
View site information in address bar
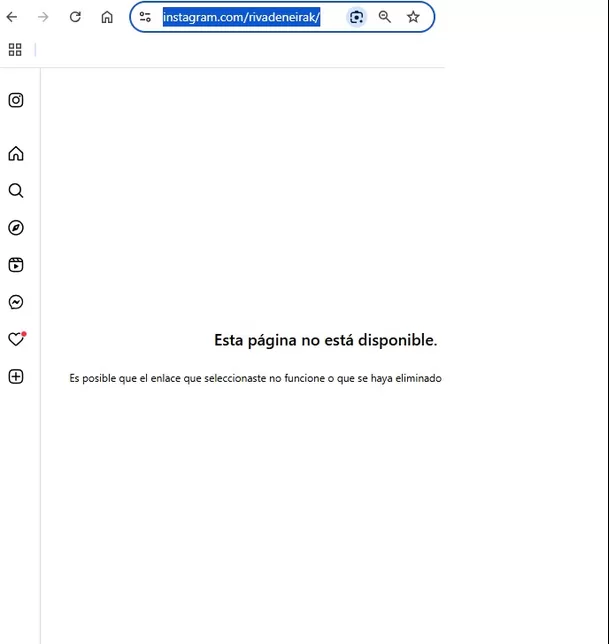click(145, 17)
